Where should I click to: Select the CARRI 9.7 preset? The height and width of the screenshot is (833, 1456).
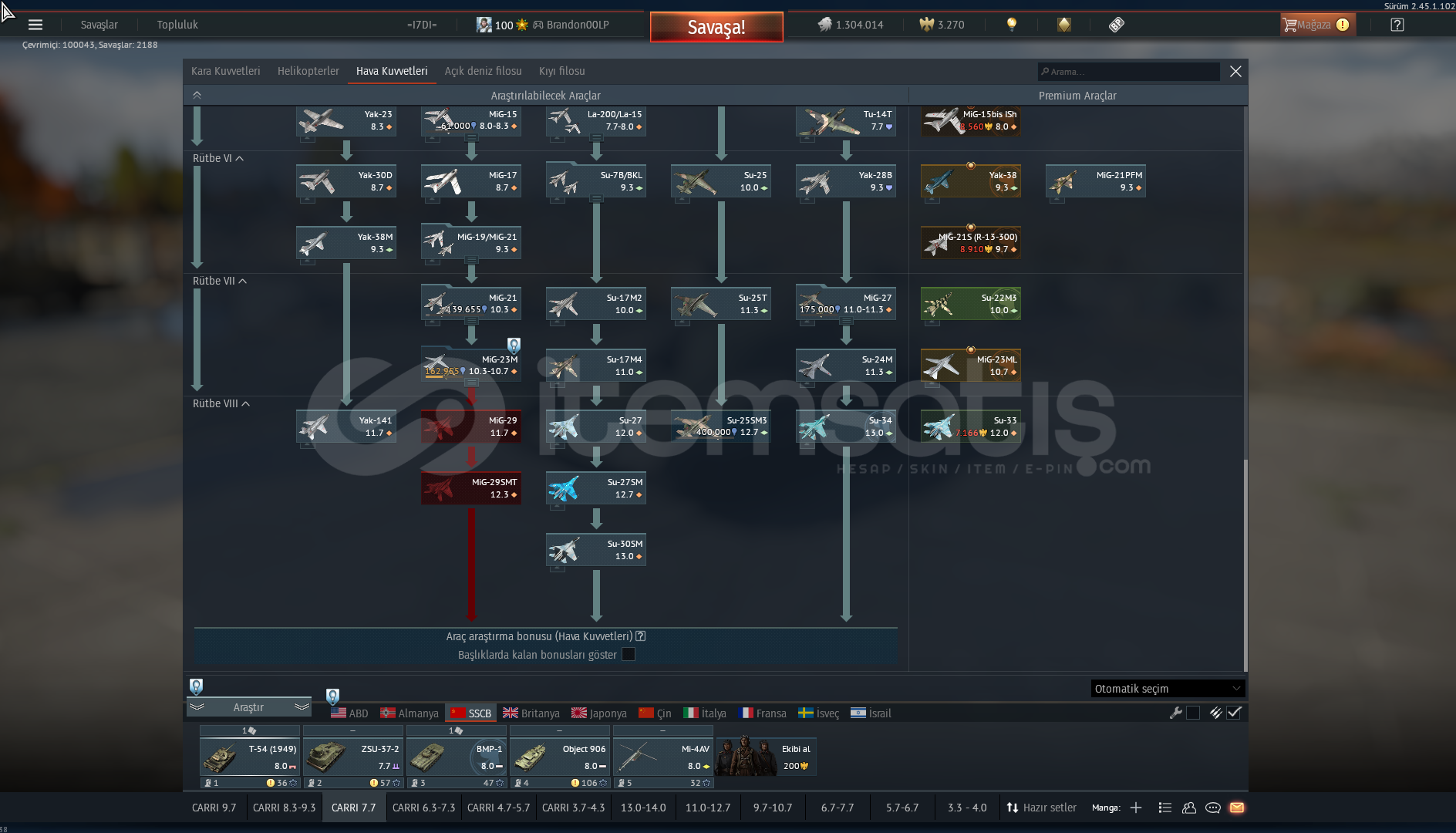coord(214,808)
